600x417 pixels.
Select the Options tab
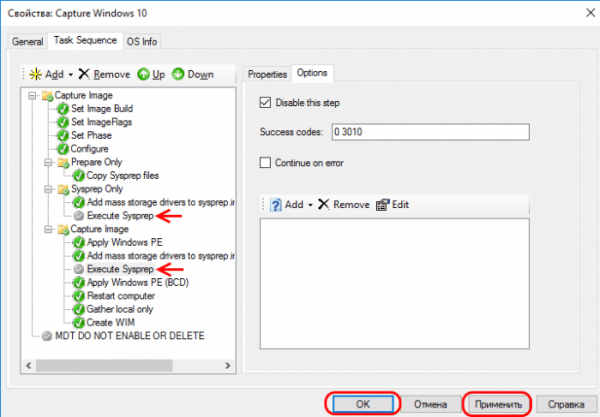312,73
